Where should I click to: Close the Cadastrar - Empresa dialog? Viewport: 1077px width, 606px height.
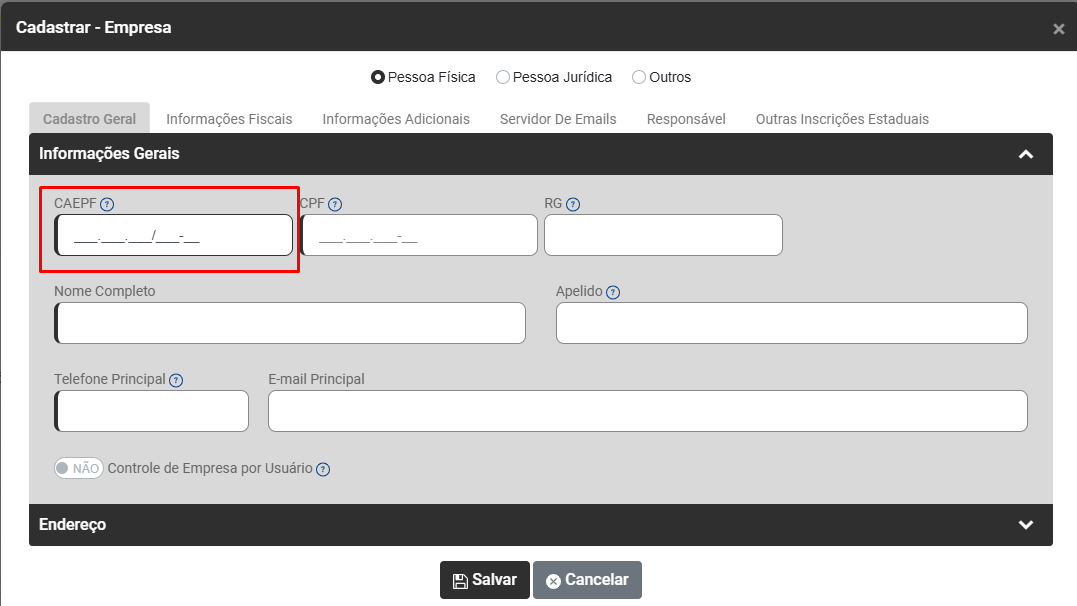pos(1058,29)
